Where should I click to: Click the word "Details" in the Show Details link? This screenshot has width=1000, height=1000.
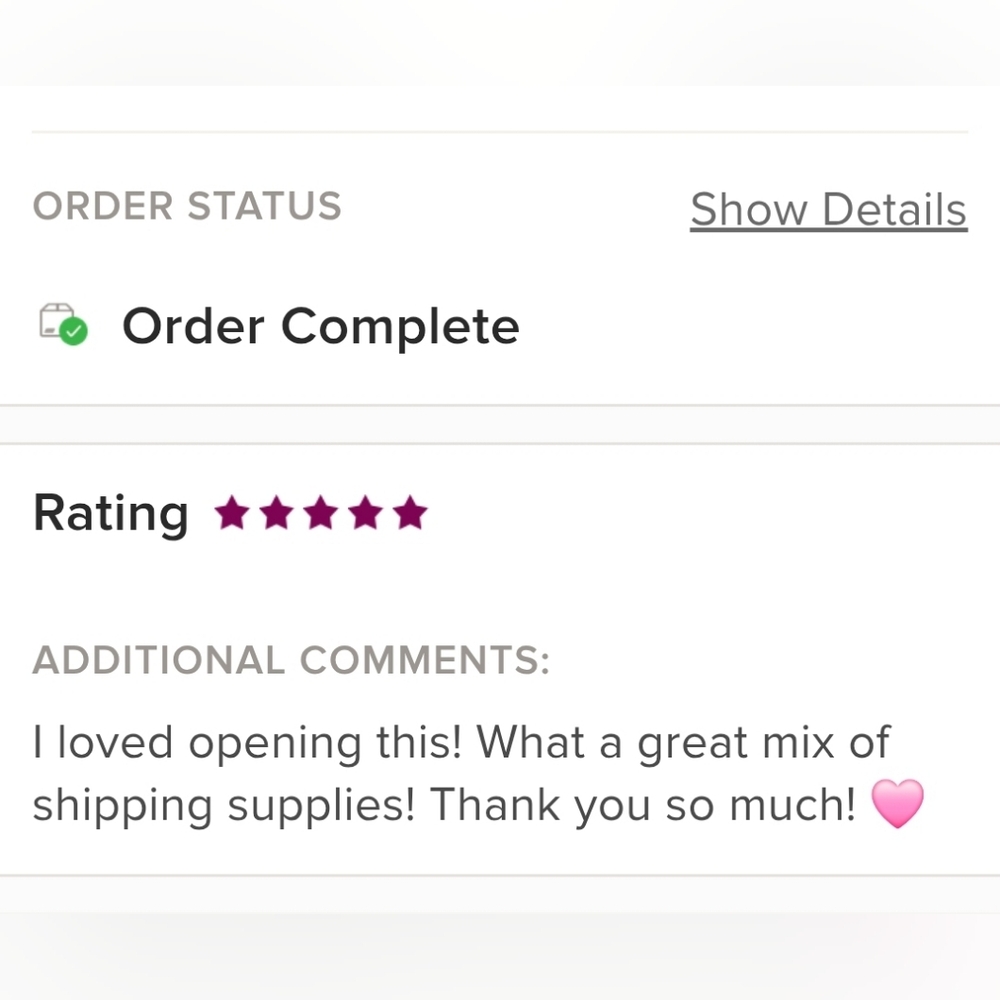pos(895,210)
